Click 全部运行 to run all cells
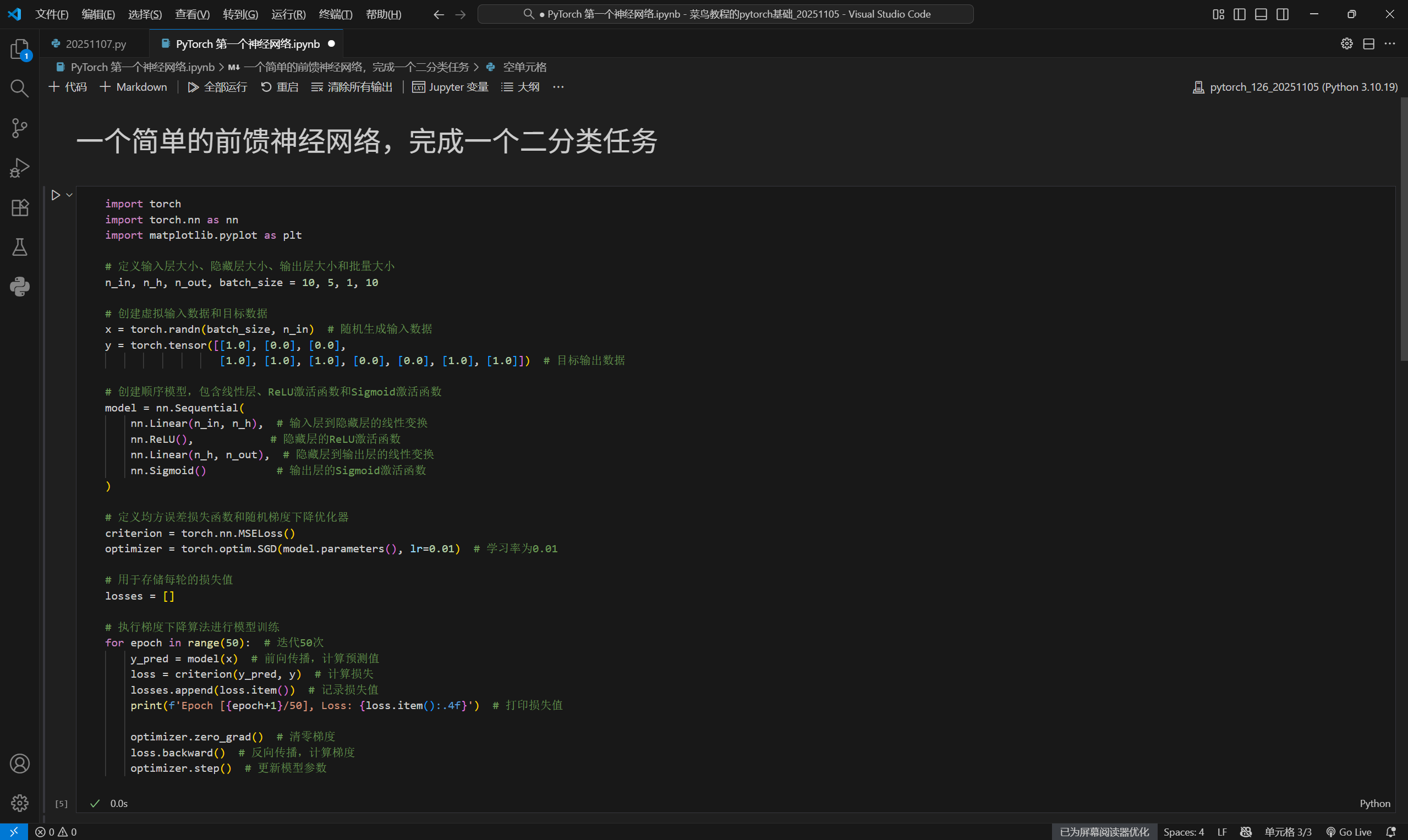Viewport: 1408px width, 840px height. click(x=218, y=86)
